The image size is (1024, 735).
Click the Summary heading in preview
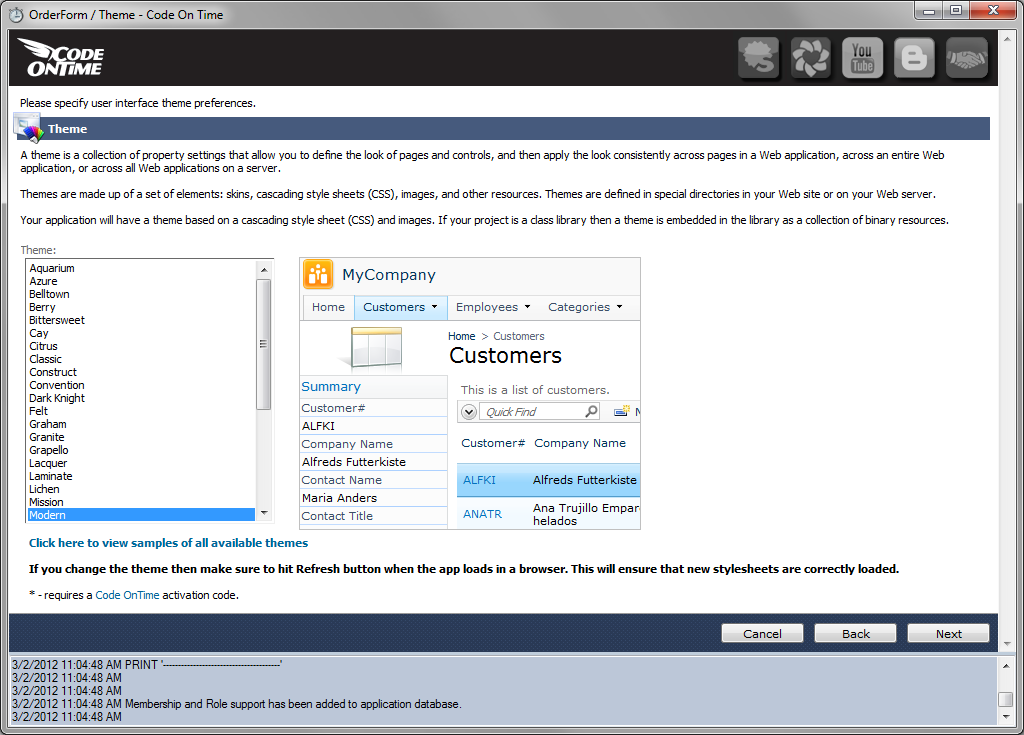click(x=331, y=387)
